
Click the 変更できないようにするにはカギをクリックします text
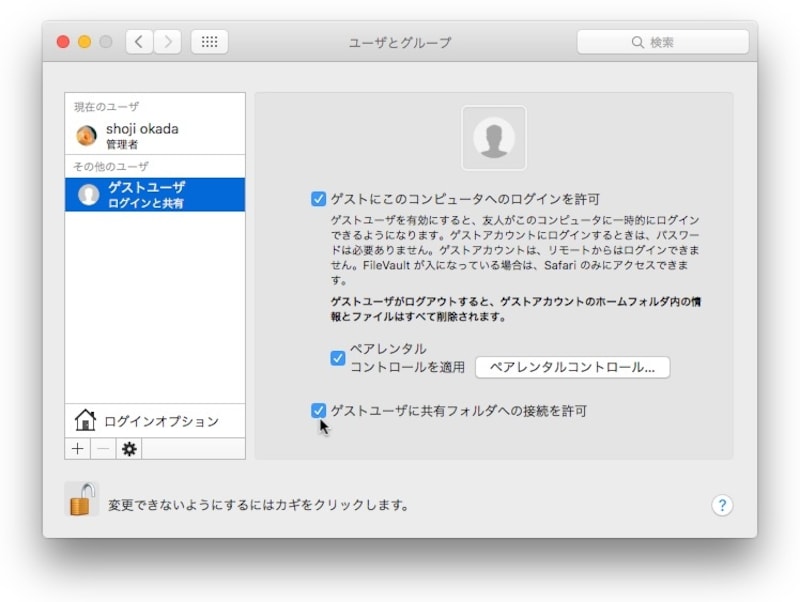point(258,505)
